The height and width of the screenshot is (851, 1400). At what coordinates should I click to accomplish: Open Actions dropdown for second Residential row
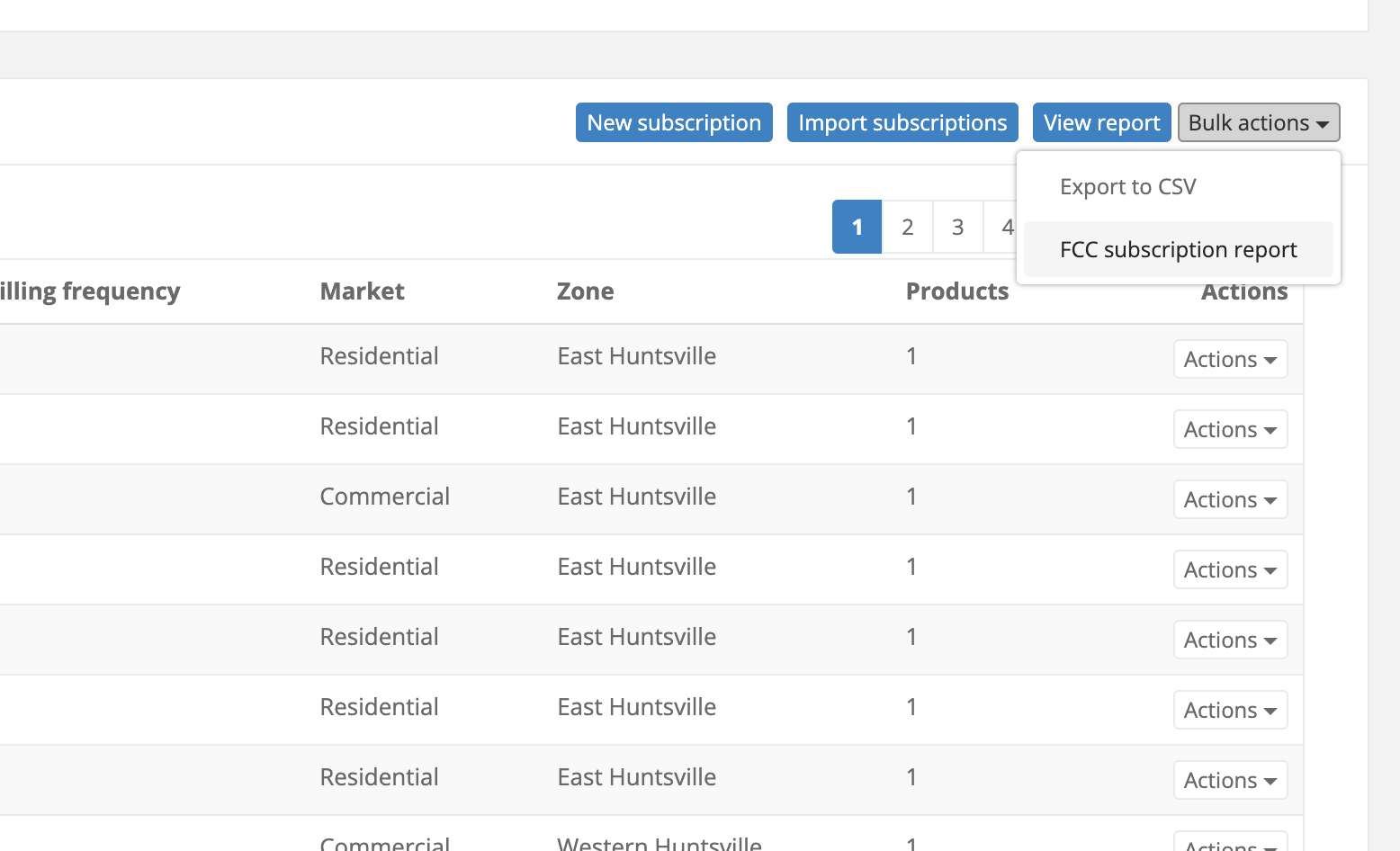tap(1230, 430)
